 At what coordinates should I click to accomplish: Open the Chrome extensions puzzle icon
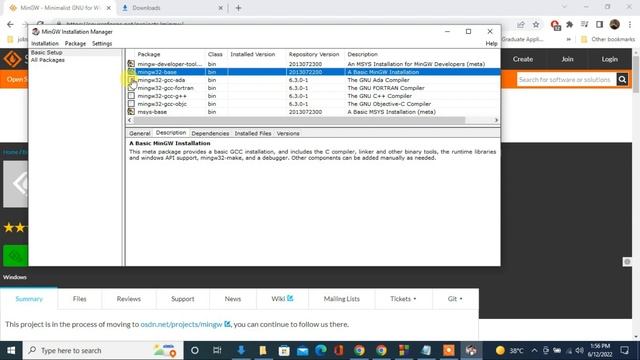pos(570,25)
